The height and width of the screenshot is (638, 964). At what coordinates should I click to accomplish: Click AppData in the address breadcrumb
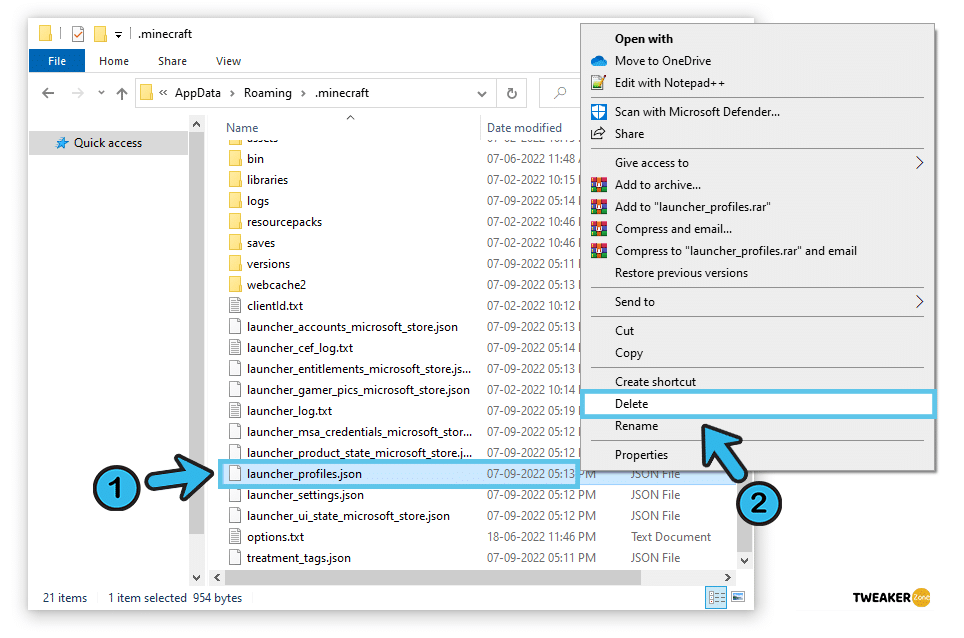[197, 93]
